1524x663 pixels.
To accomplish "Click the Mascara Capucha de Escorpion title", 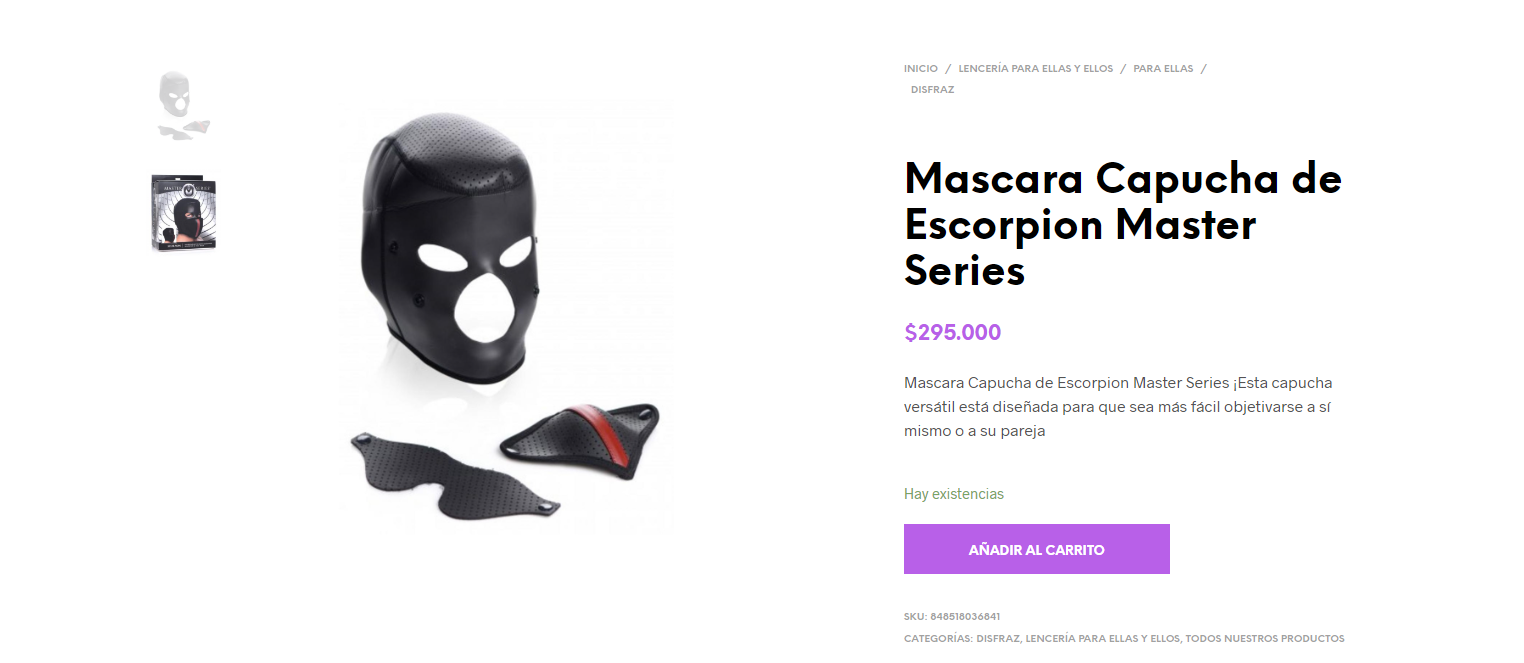I will [x=1122, y=224].
